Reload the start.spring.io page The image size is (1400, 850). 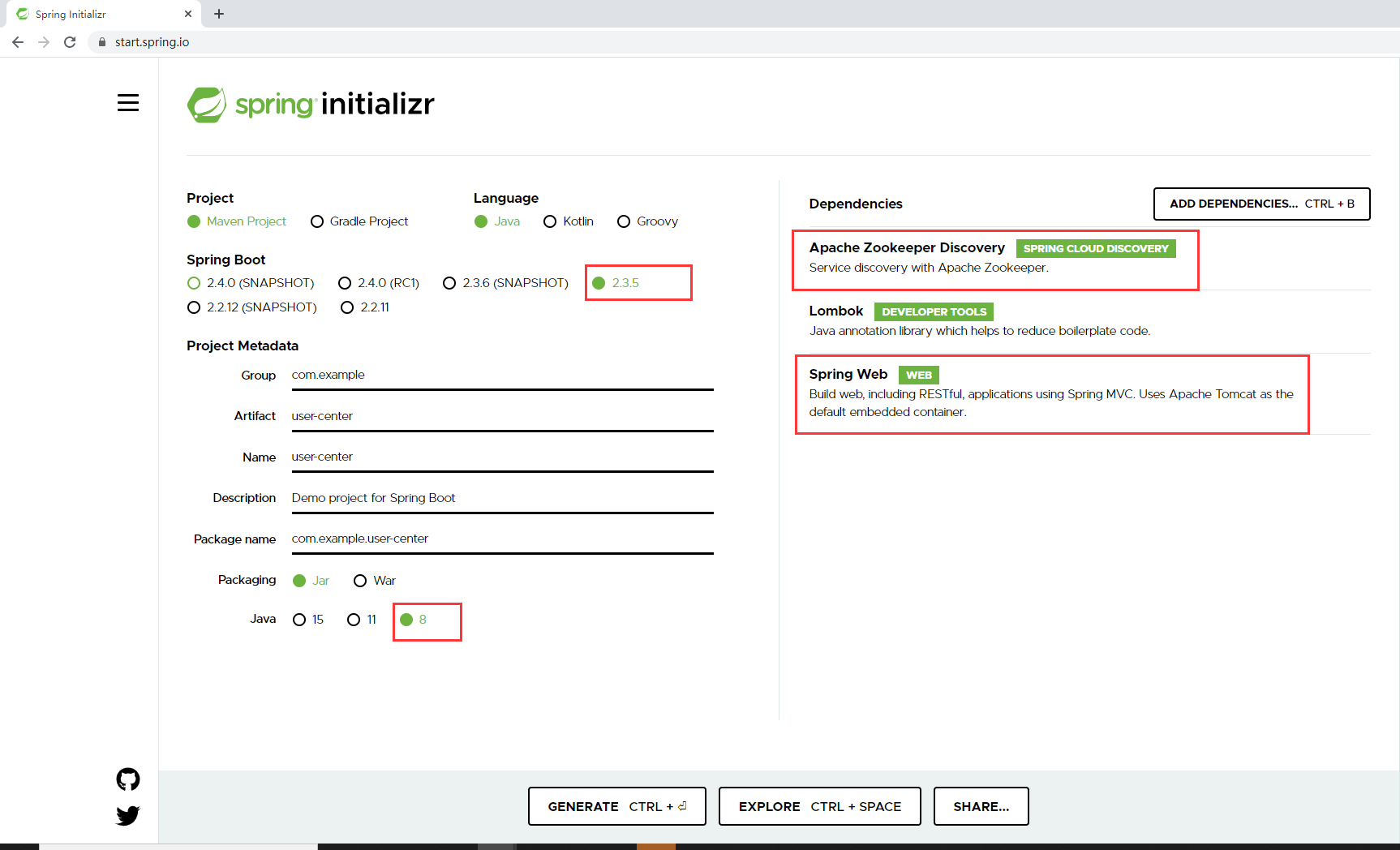(70, 42)
